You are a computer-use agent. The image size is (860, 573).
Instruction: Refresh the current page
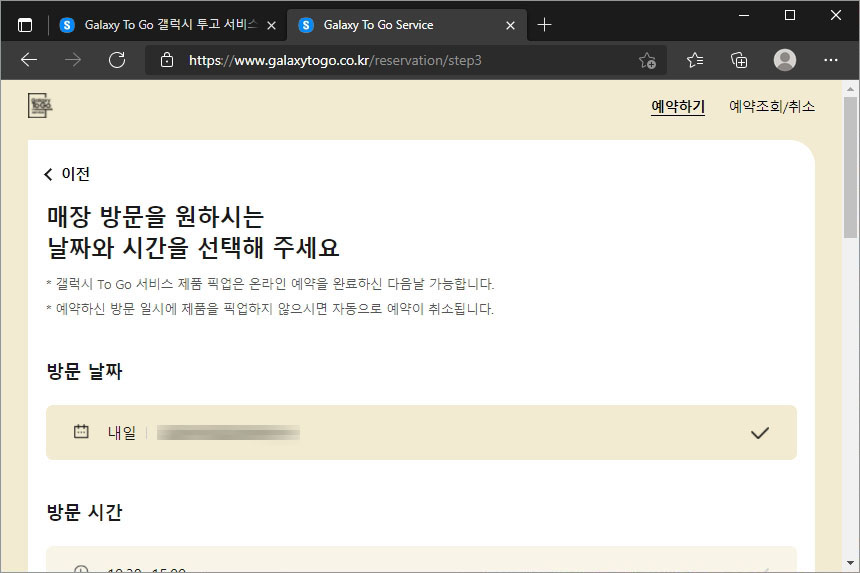[117, 60]
